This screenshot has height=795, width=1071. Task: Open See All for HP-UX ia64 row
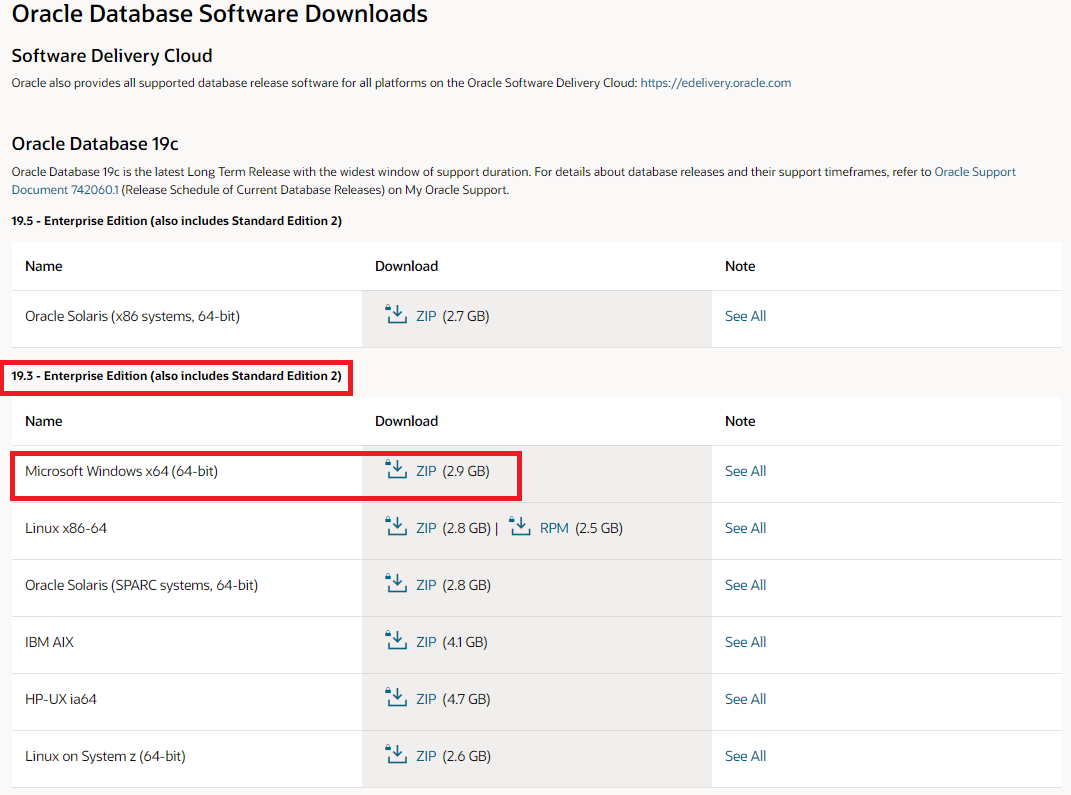click(x=745, y=699)
